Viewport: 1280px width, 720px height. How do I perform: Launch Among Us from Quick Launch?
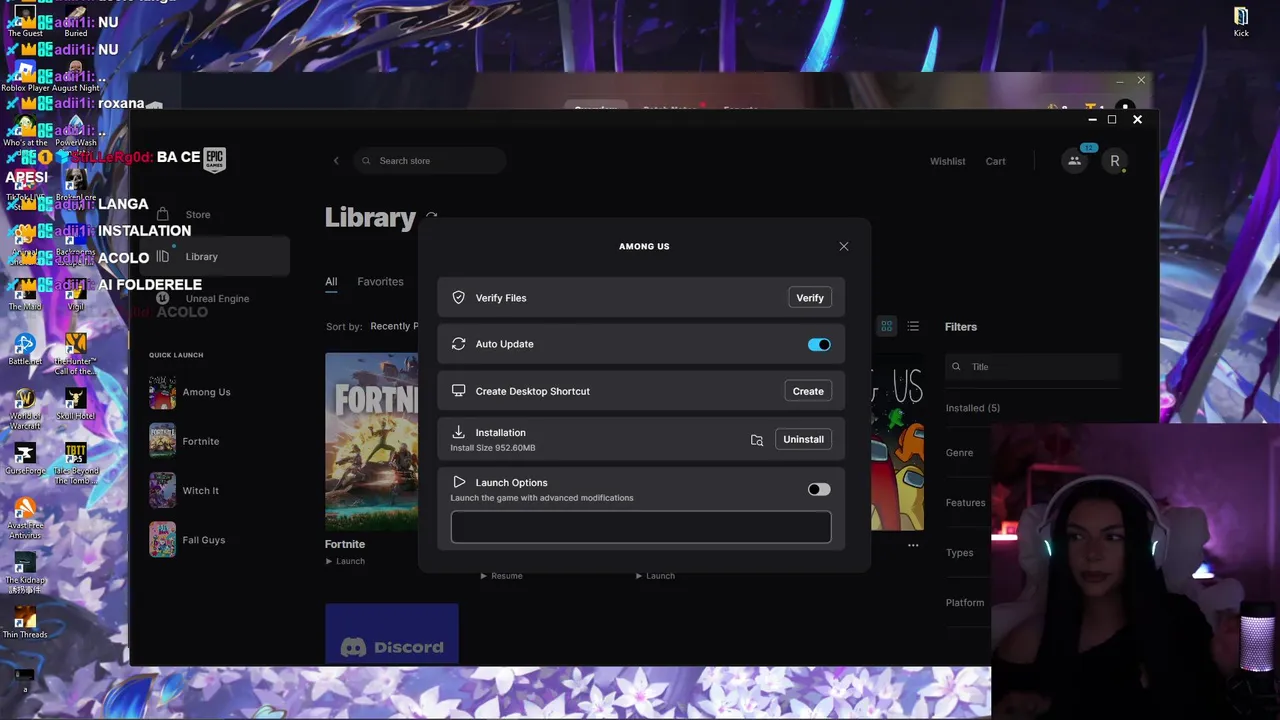pos(190,392)
